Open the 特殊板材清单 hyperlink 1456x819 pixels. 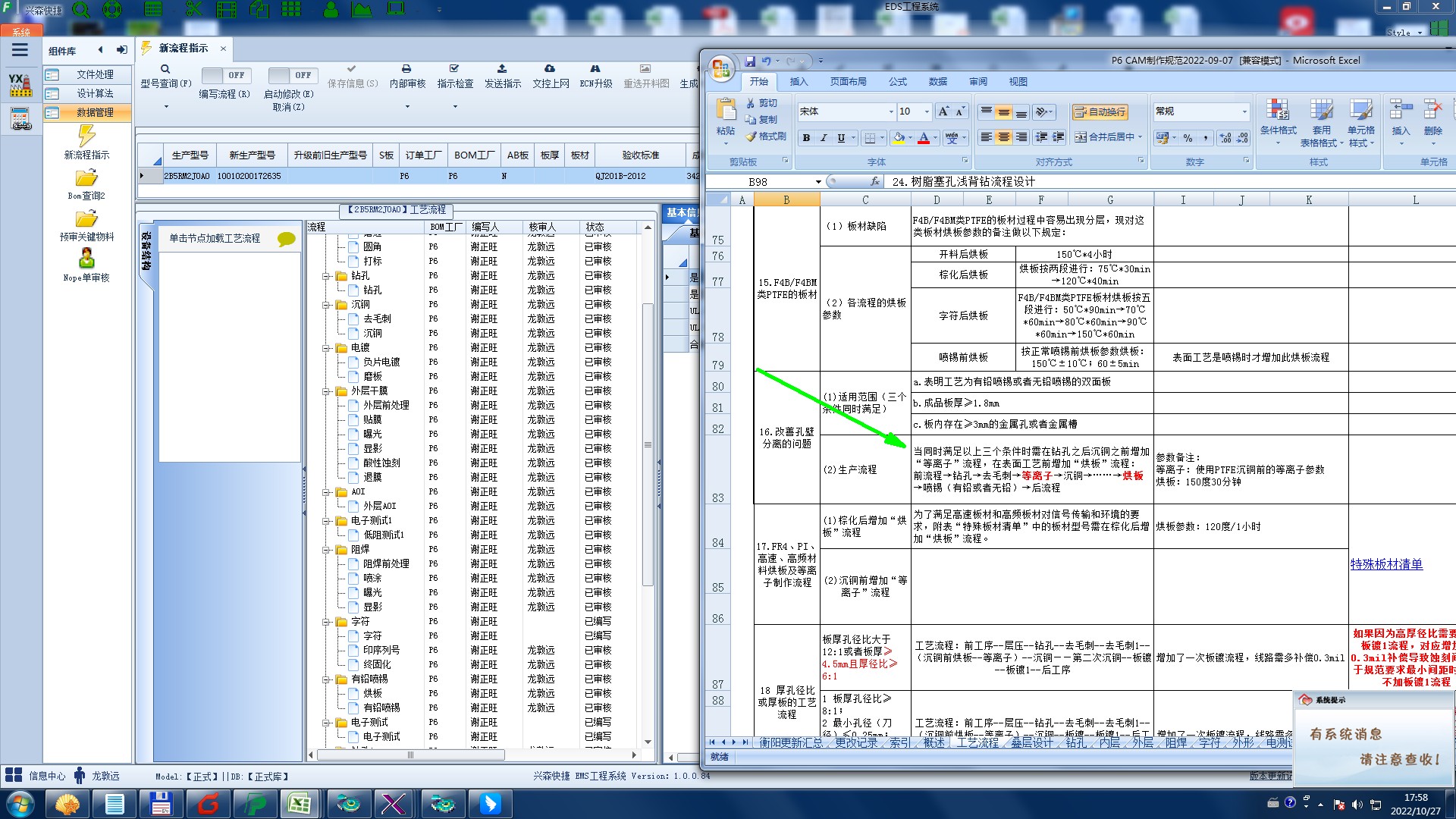click(1386, 564)
